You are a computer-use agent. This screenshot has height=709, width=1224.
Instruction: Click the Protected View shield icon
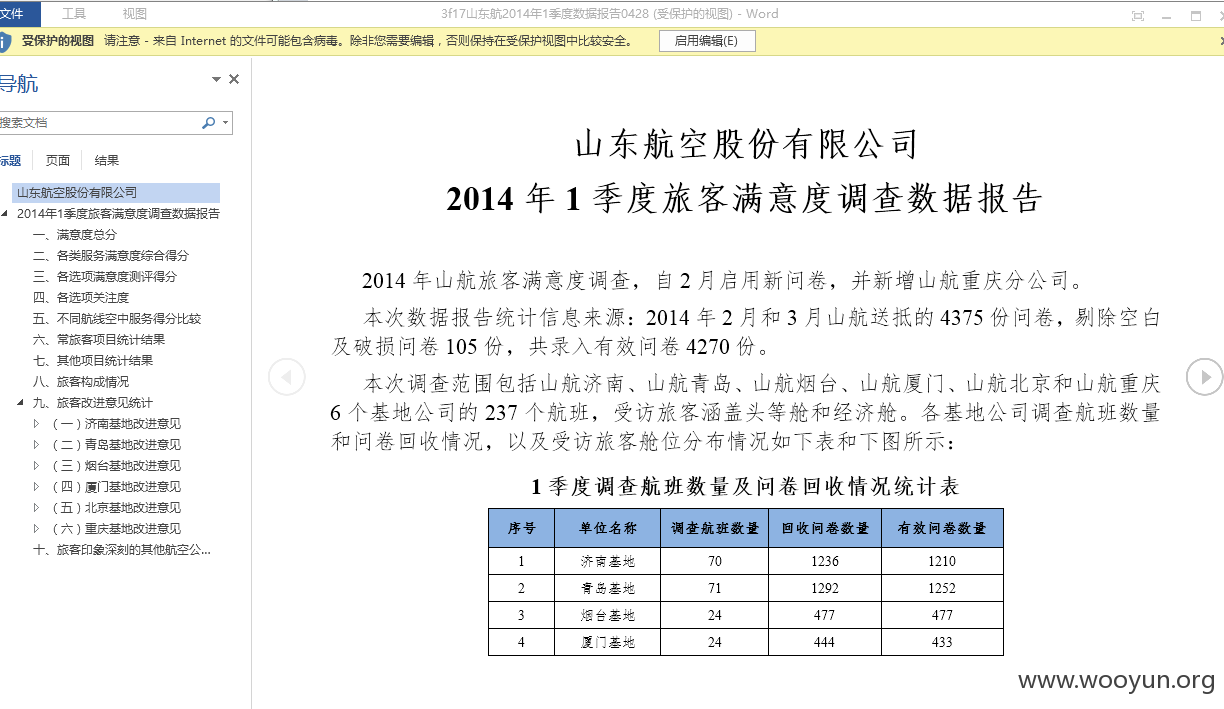[5, 41]
